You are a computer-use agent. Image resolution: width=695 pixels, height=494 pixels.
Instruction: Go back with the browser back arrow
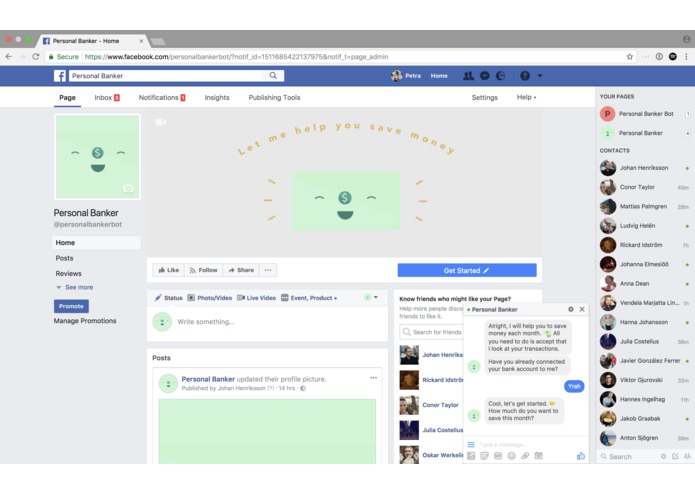click(x=9, y=57)
